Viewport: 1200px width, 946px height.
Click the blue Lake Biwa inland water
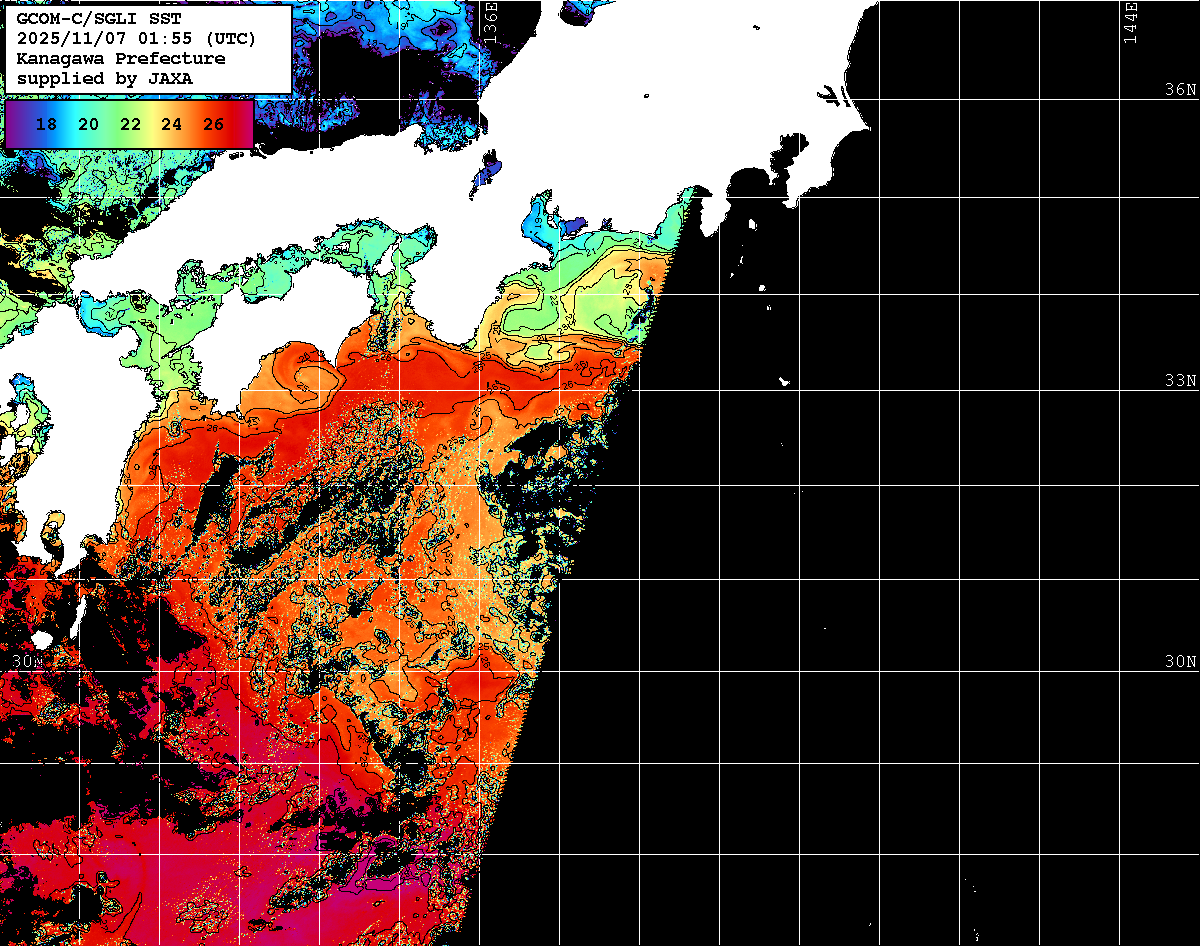click(488, 170)
